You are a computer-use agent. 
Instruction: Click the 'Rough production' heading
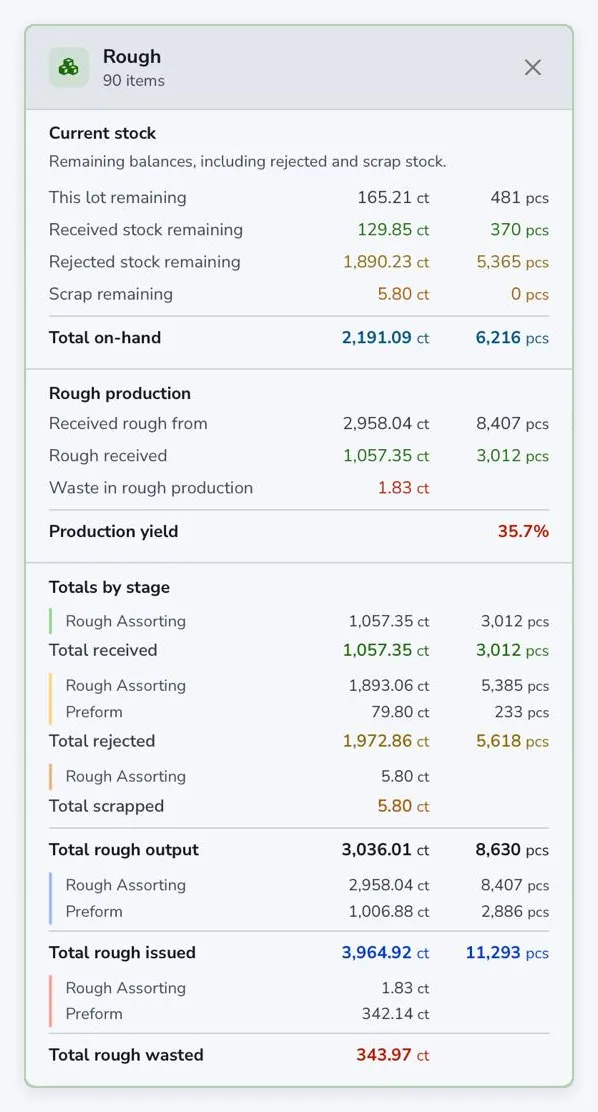click(x=120, y=394)
